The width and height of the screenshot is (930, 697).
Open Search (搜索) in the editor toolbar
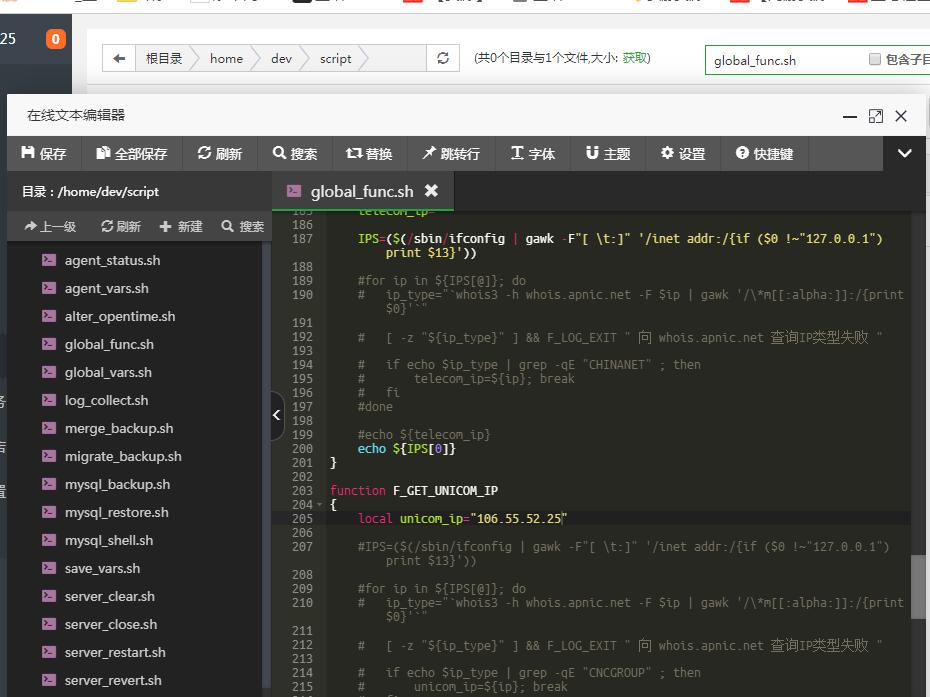click(294, 153)
